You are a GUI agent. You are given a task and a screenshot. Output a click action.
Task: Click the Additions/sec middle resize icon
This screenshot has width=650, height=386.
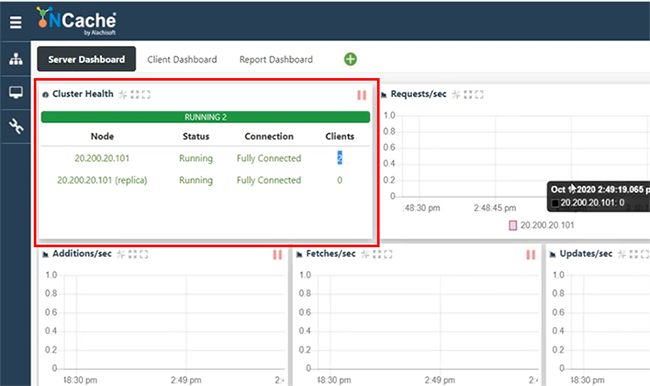(132, 254)
